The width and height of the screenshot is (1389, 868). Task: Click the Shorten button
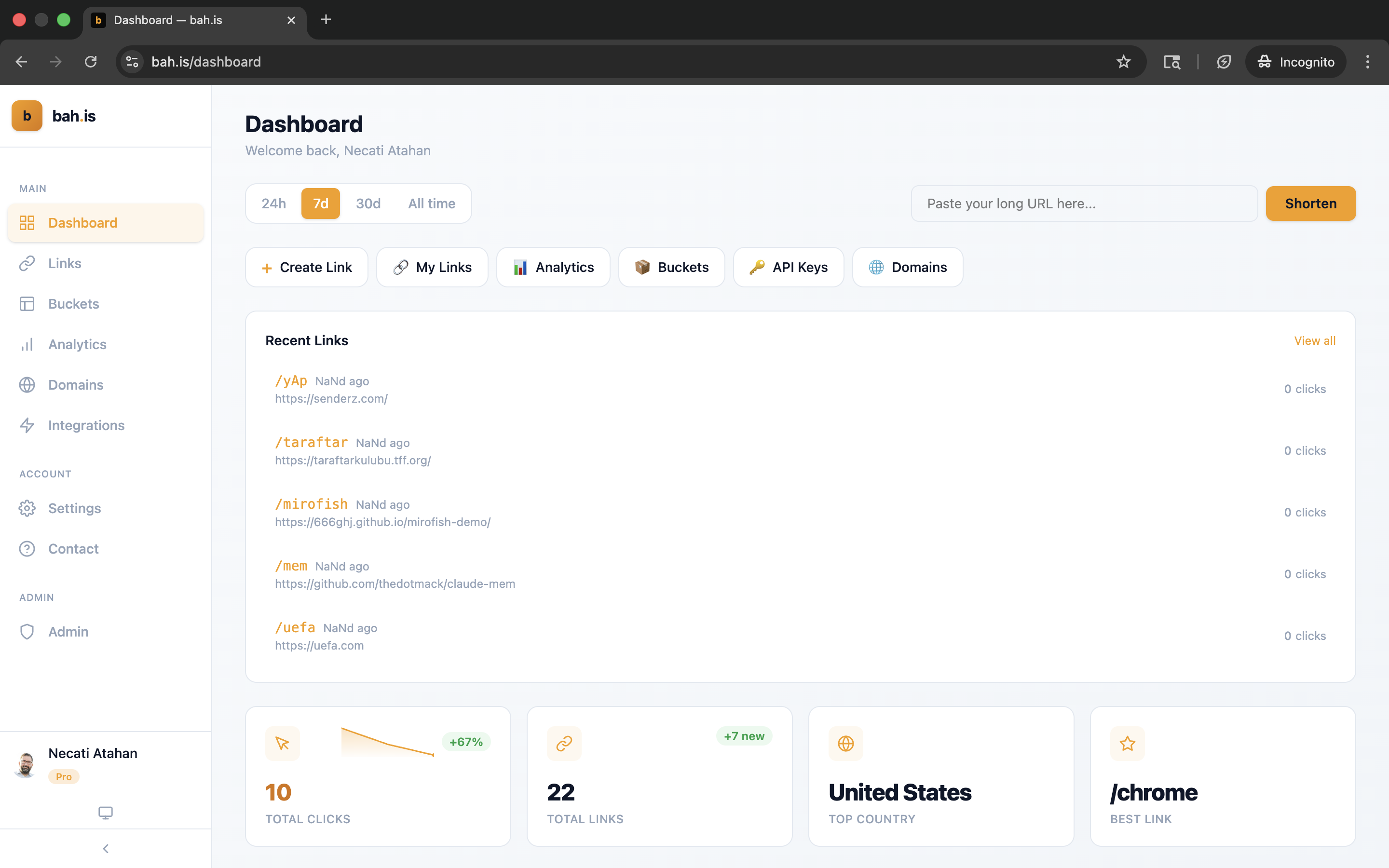[x=1310, y=203]
